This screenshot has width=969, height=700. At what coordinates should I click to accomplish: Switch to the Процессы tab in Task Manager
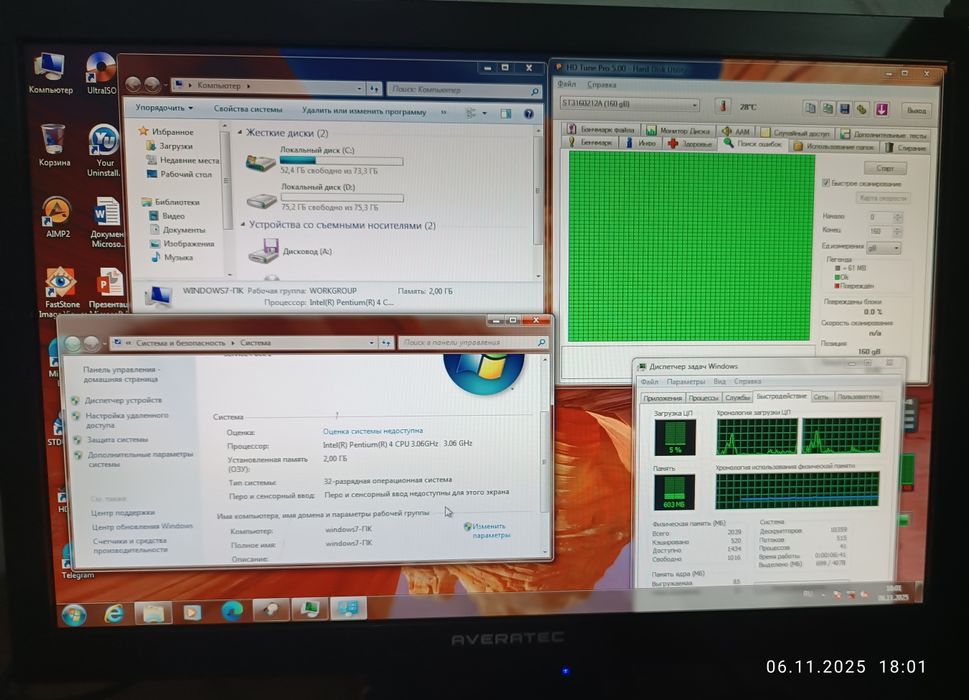coord(703,397)
